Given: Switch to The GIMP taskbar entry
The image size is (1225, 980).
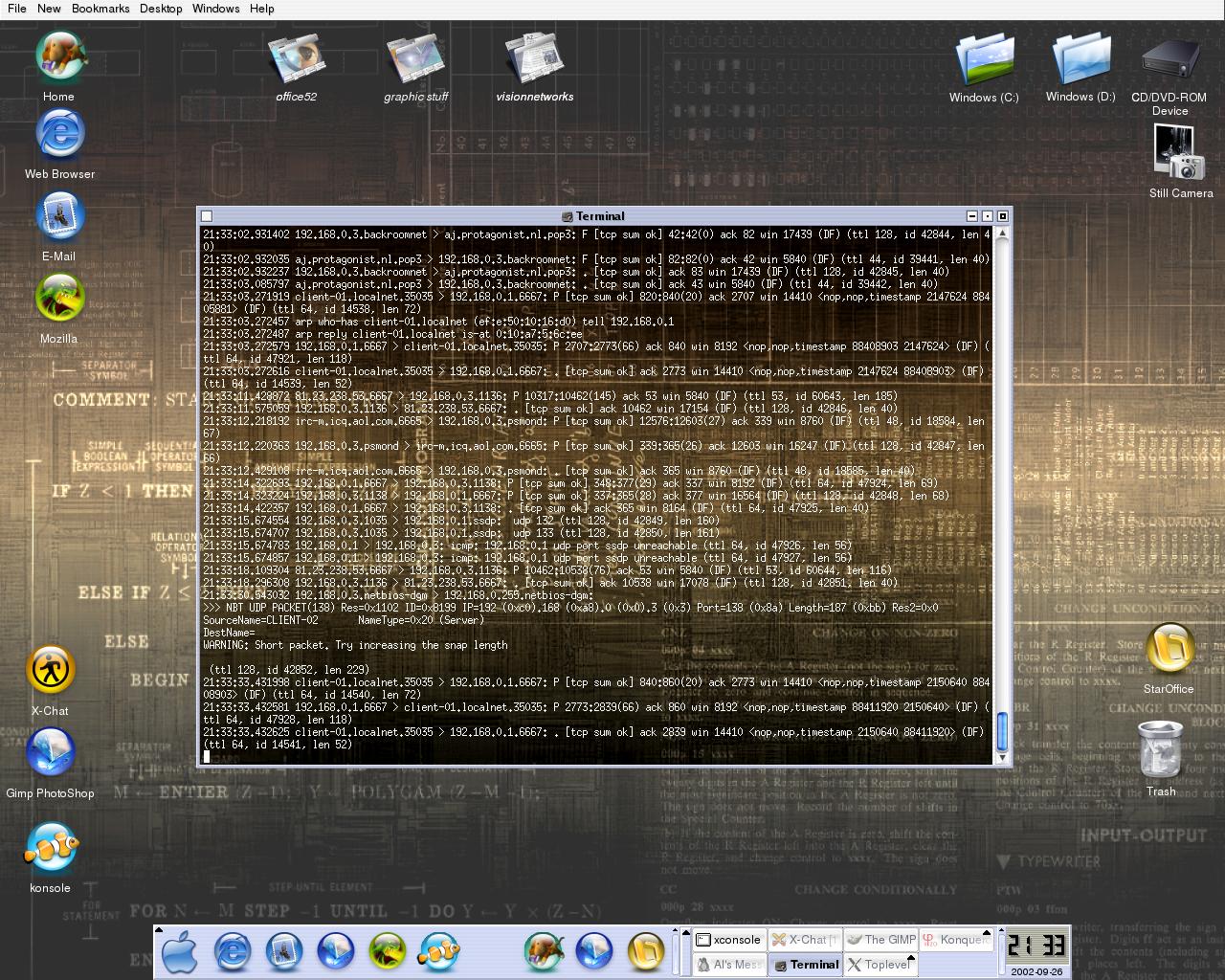Looking at the screenshot, I should 880,940.
